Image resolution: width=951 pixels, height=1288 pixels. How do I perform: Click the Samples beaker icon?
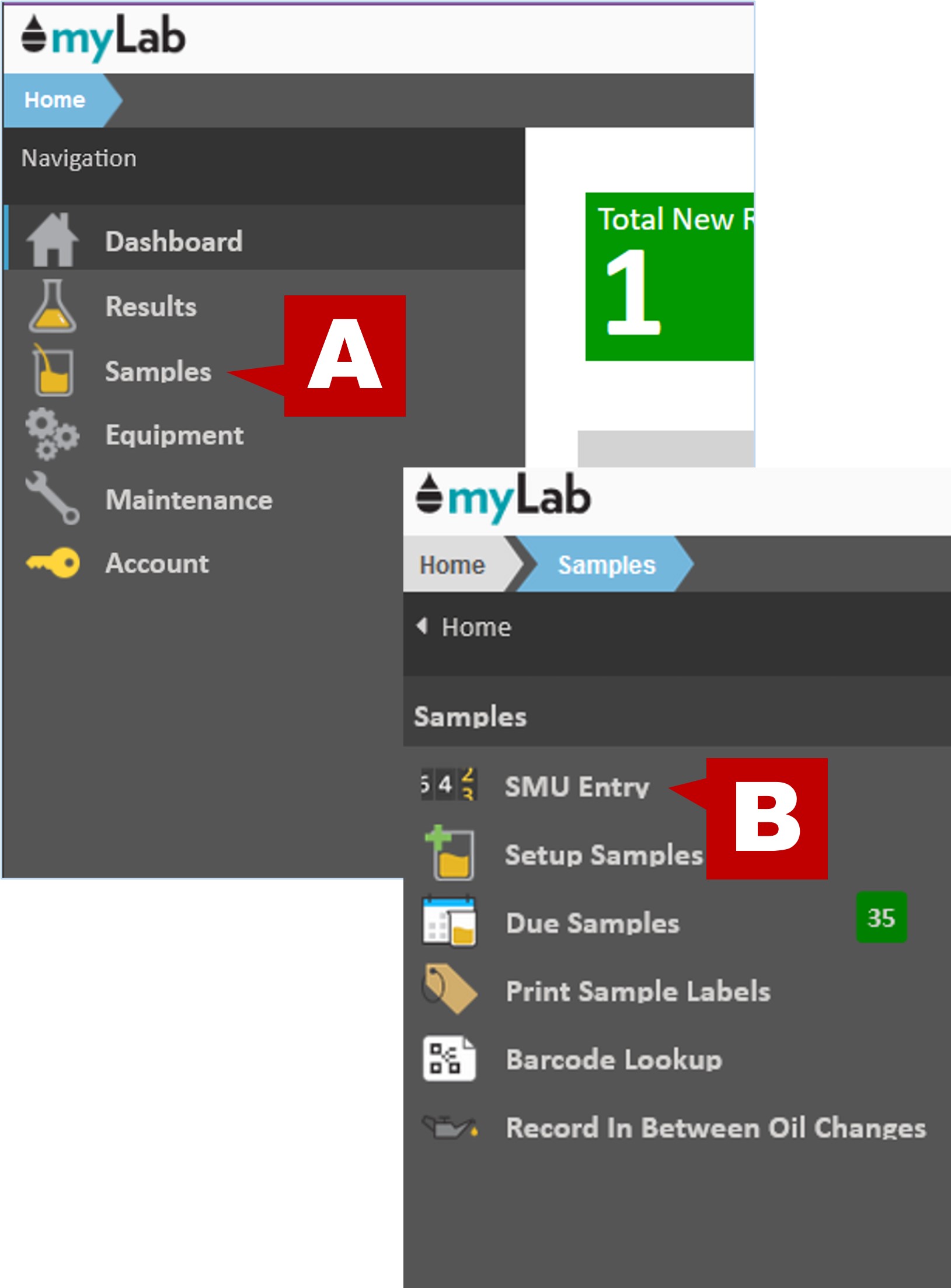click(52, 371)
